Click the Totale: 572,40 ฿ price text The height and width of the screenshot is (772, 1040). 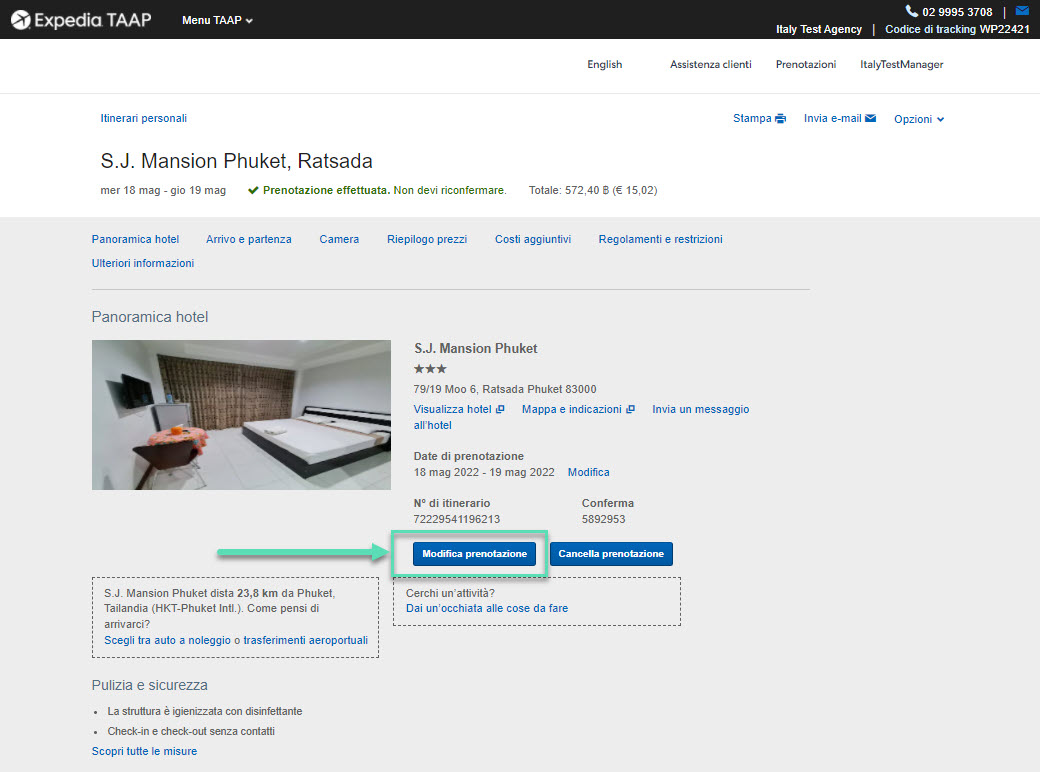[x=593, y=190]
